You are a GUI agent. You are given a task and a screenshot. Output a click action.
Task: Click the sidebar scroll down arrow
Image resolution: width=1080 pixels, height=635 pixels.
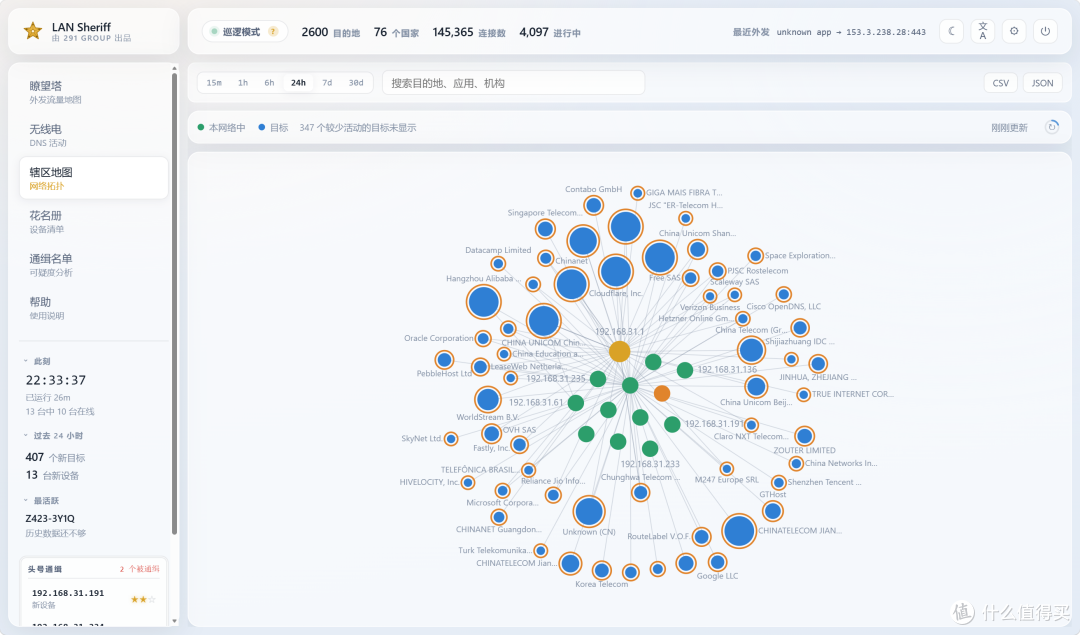(x=174, y=621)
